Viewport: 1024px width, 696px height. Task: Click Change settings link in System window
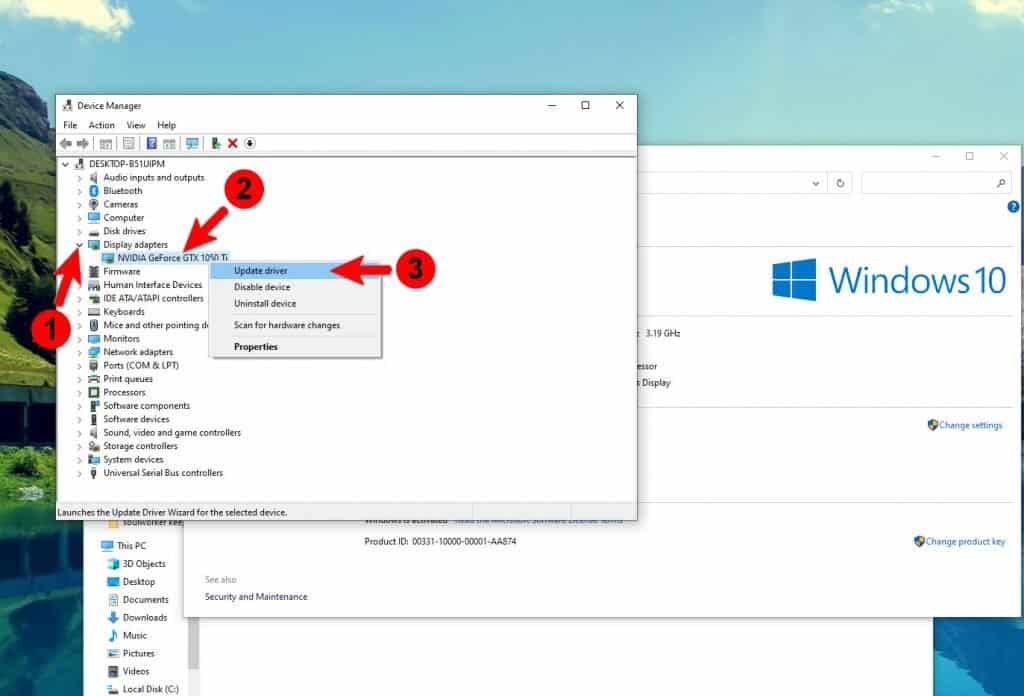click(970, 425)
